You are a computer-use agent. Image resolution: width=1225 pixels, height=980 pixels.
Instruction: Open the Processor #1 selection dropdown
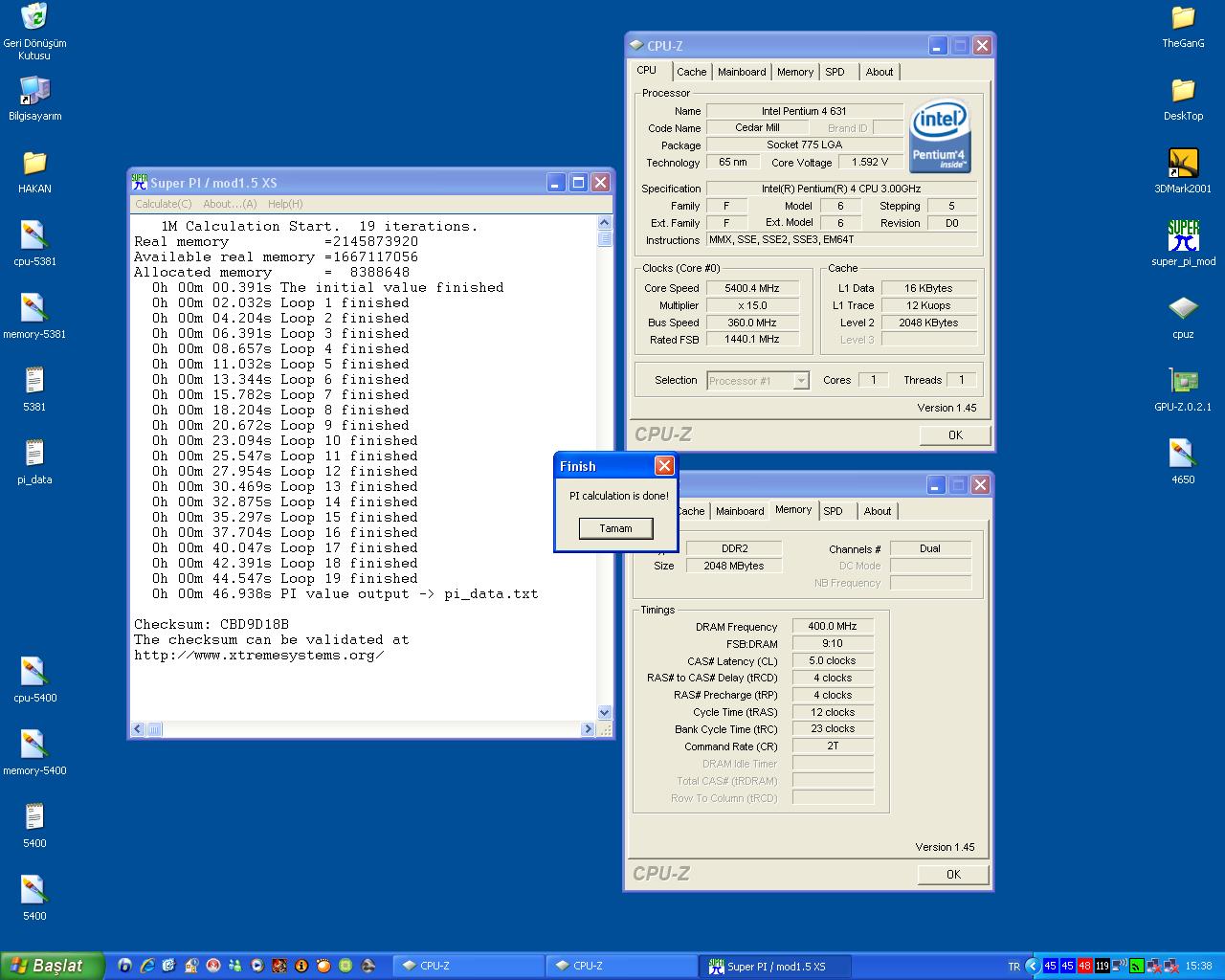758,381
